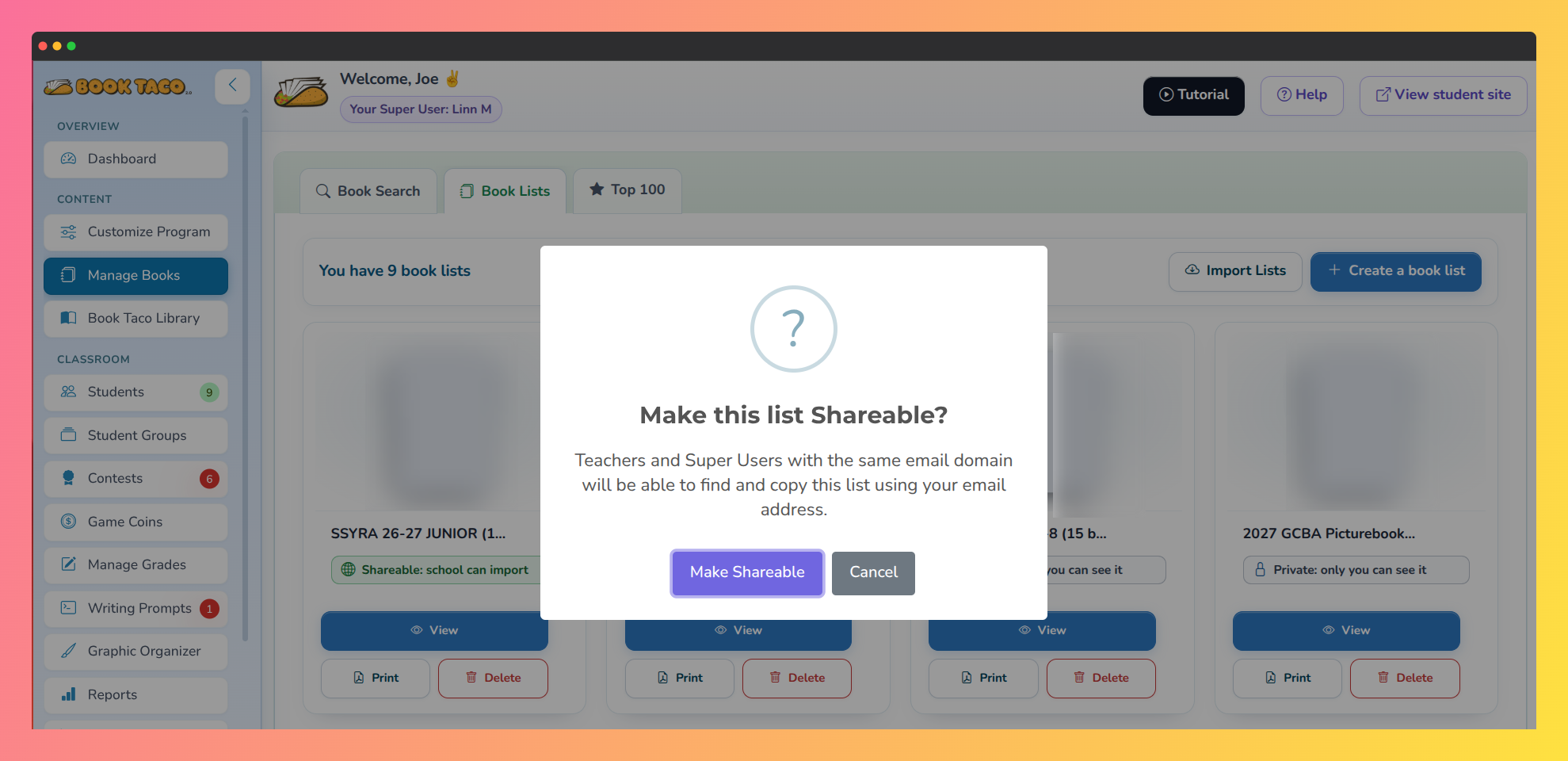Image resolution: width=1568 pixels, height=761 pixels.
Task: Select Manage Books sidebar entry
Action: [135, 276]
